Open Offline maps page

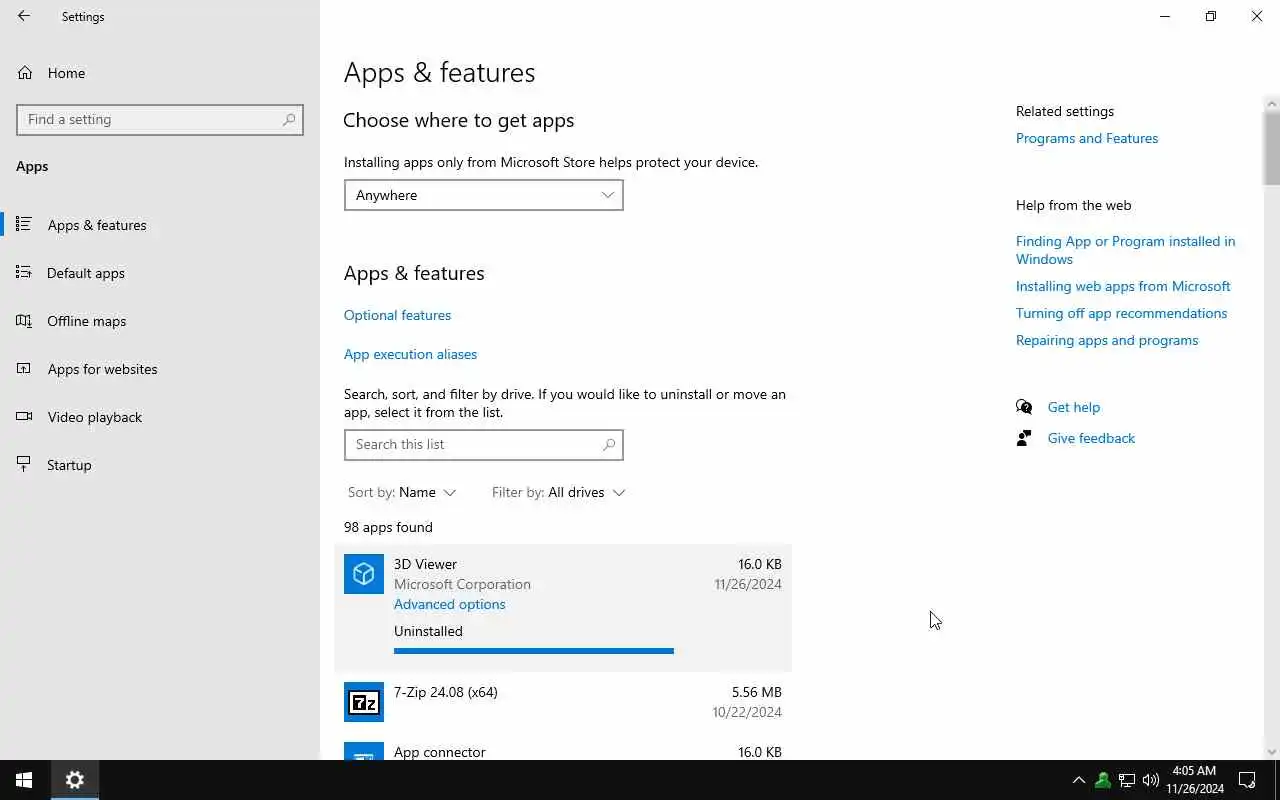(160, 321)
